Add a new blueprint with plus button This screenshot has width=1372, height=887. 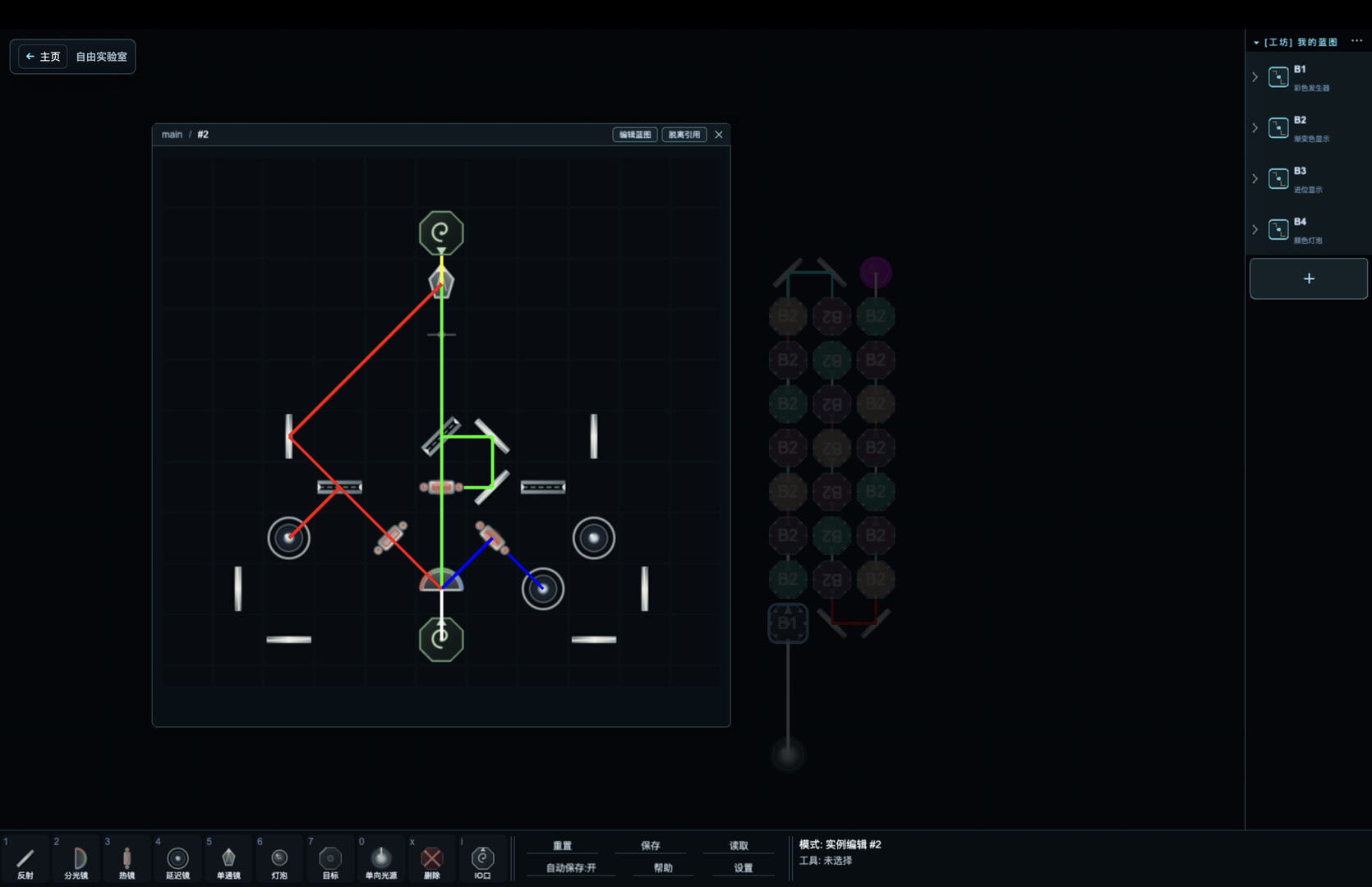(x=1309, y=278)
